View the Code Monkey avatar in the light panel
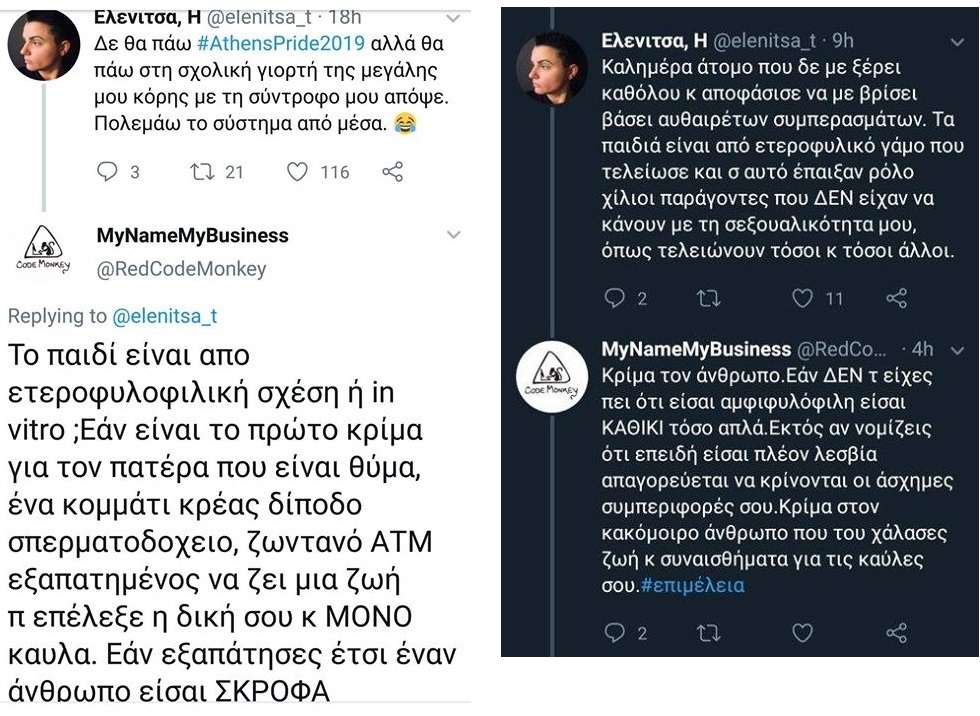This screenshot has width=980, height=716. point(45,250)
